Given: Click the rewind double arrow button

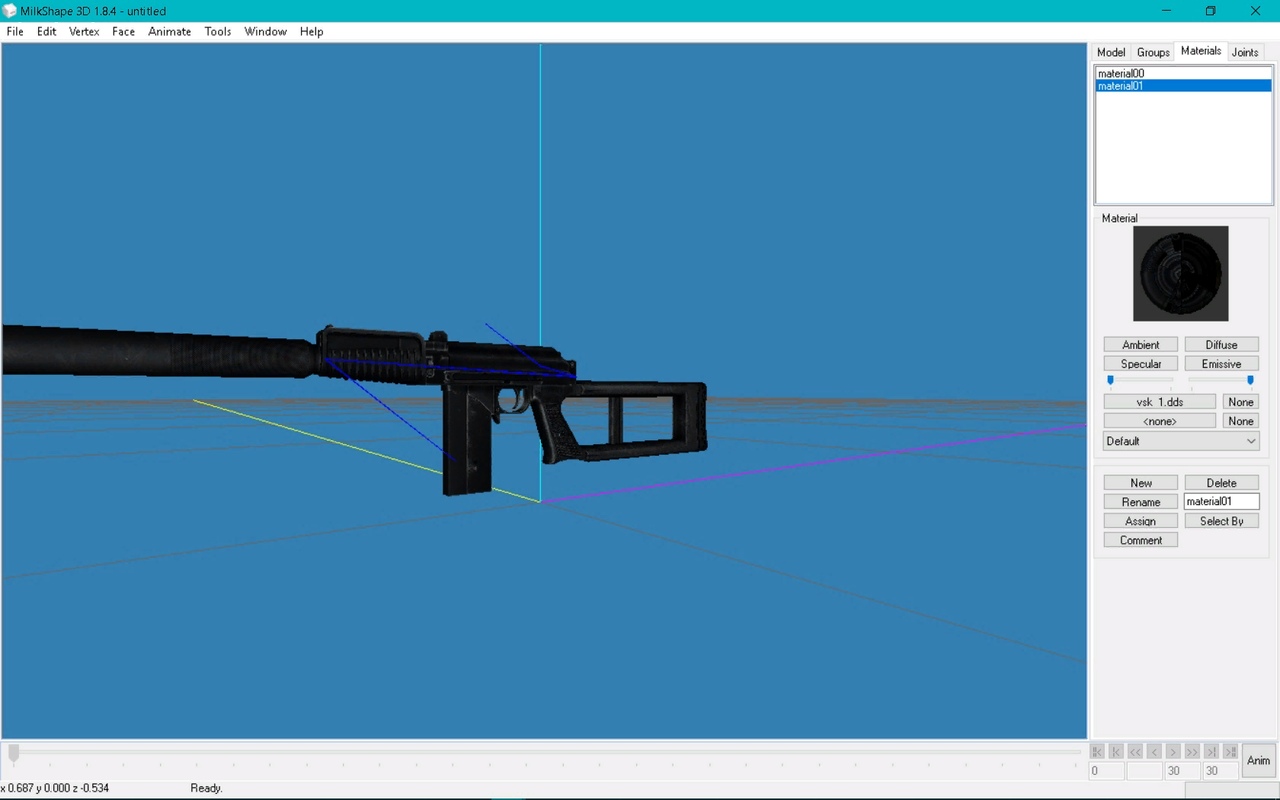Looking at the screenshot, I should click(x=1135, y=751).
